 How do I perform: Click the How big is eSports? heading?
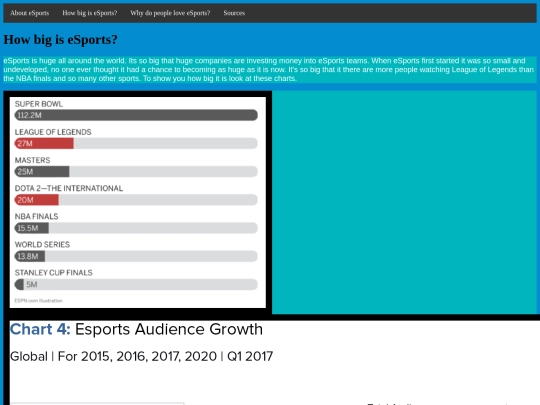coord(61,40)
